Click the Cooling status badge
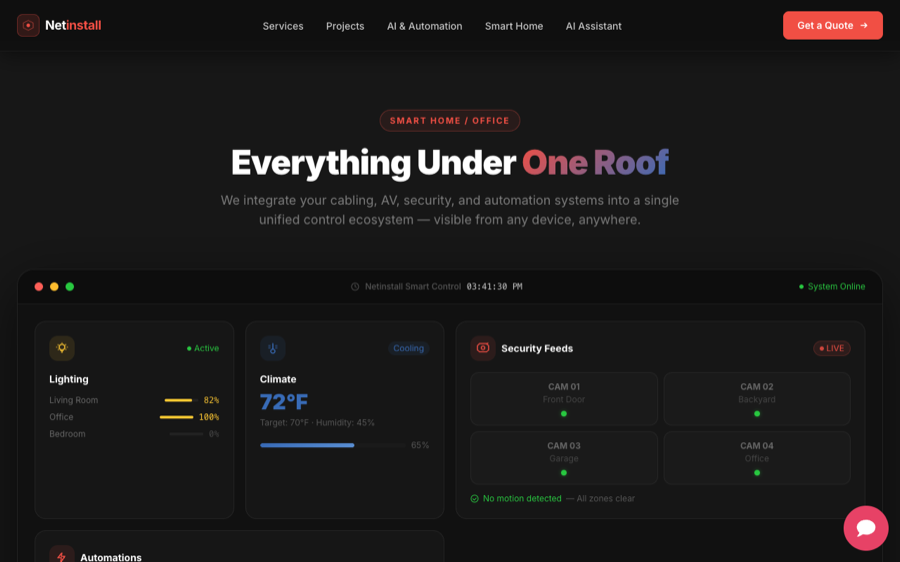Image resolution: width=900 pixels, height=562 pixels. coord(409,348)
